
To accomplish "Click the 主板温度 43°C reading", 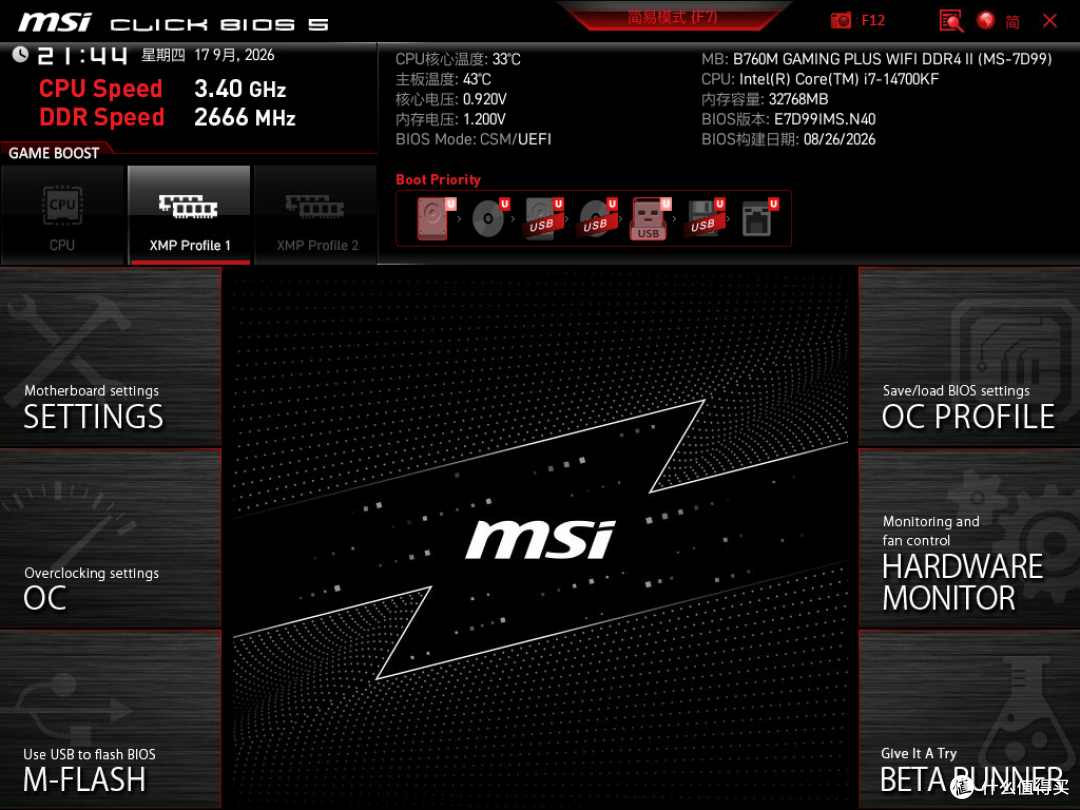I will (x=443, y=79).
